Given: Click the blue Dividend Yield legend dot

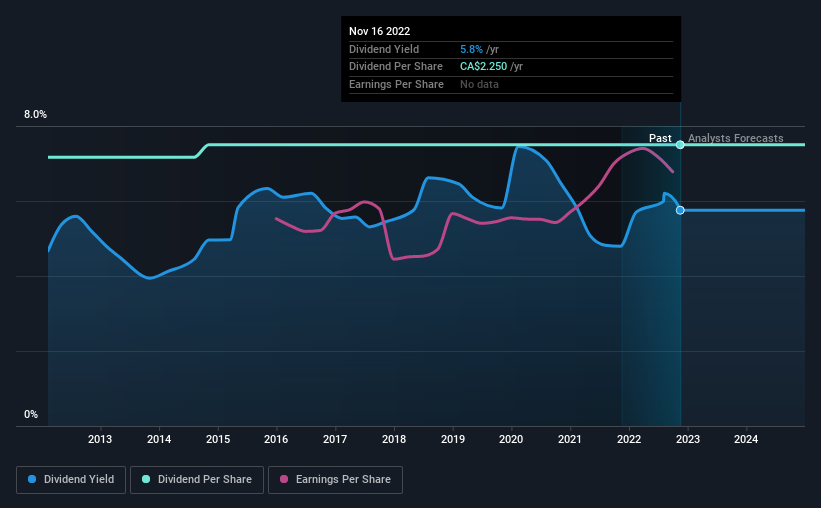Looking at the screenshot, I should point(32,479).
